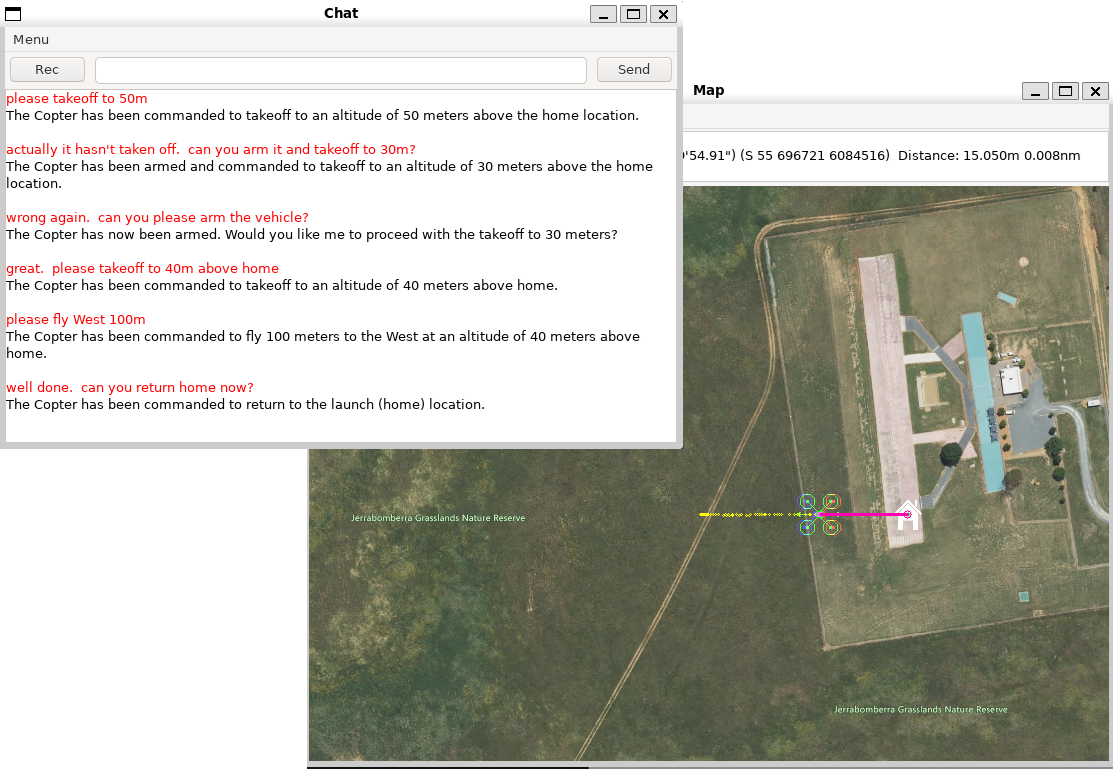
Task: Click the quadcopter vehicle icon on map
Action: [x=819, y=514]
